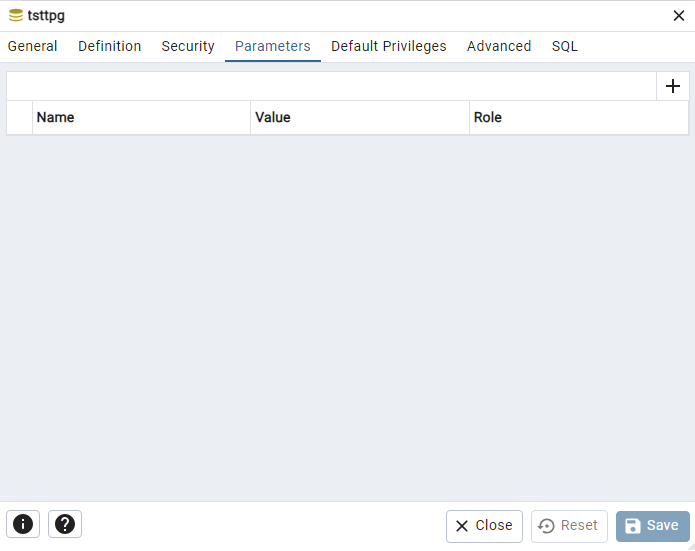Click the tsttpg dialog title
Image resolution: width=695 pixels, height=551 pixels.
click(46, 16)
